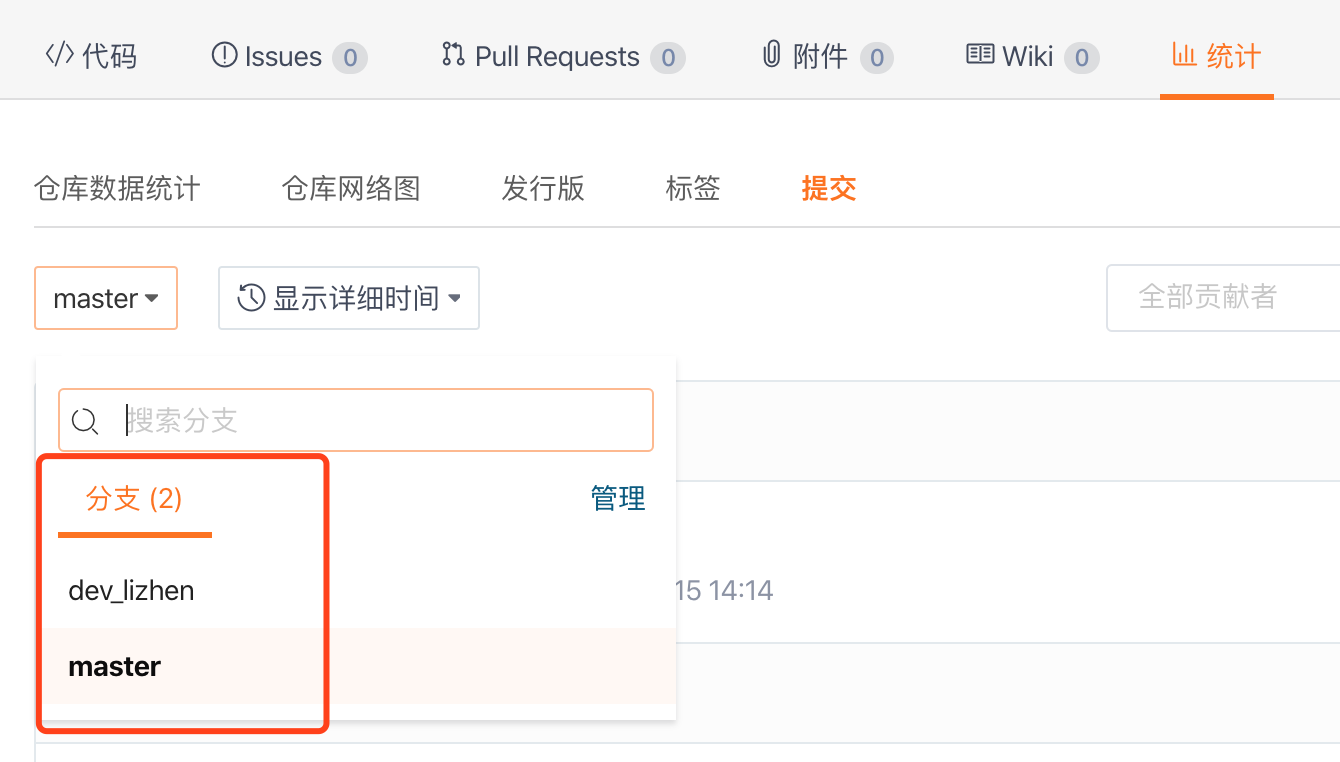Select the 标签 tab
The width and height of the screenshot is (1340, 762).
coord(692,188)
